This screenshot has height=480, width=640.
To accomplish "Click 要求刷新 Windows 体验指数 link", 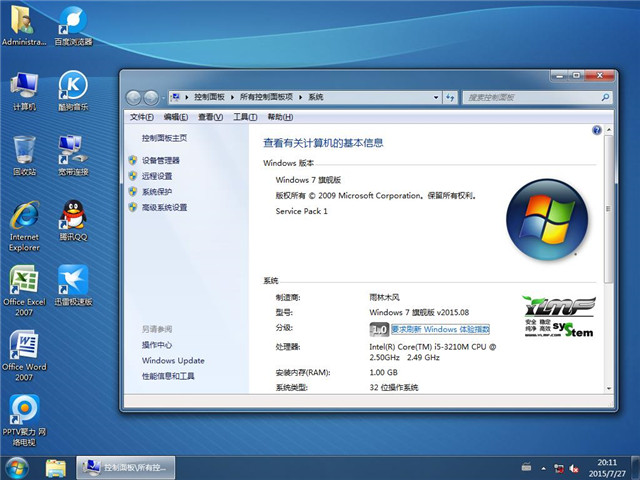I will 440,329.
